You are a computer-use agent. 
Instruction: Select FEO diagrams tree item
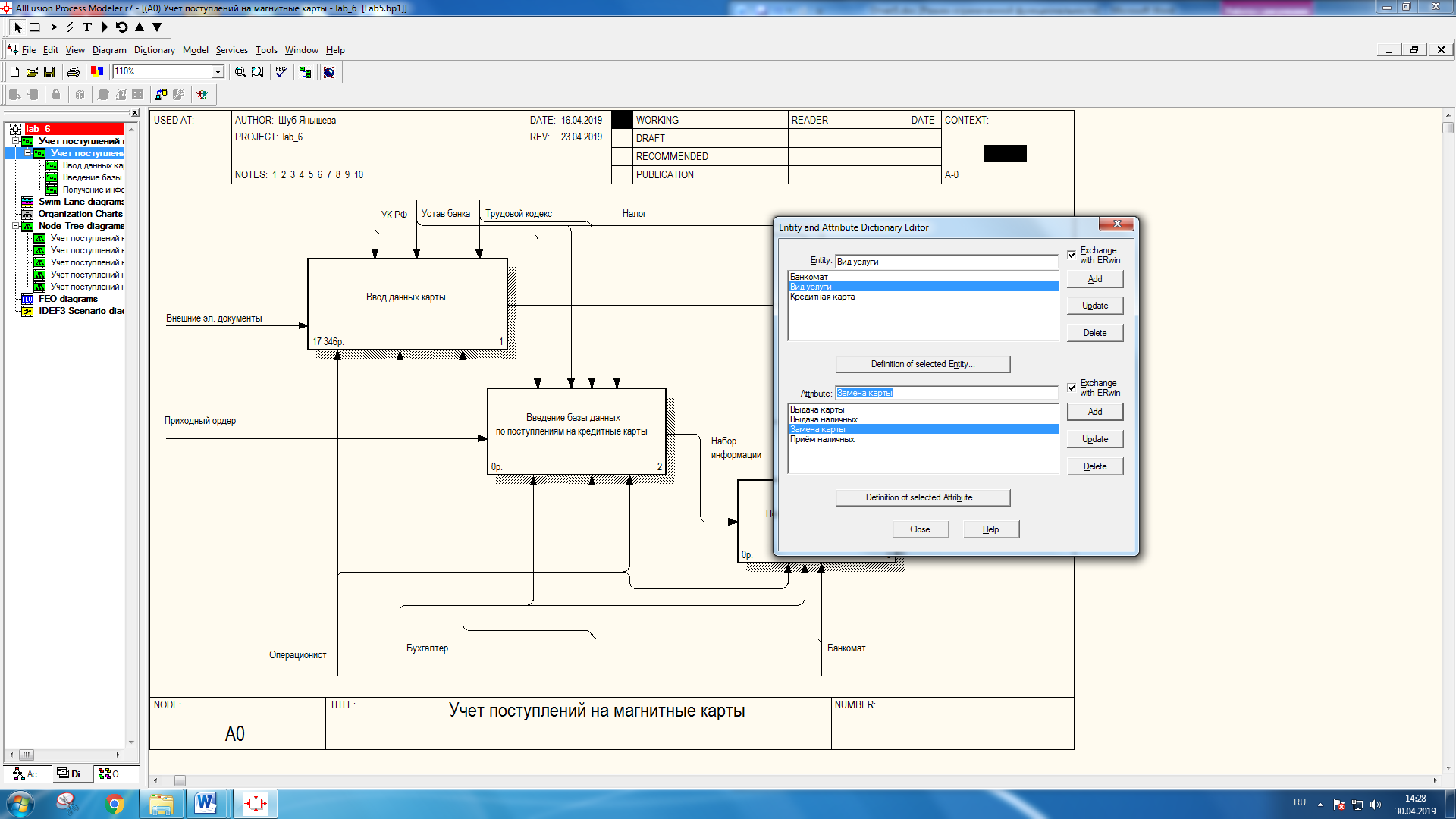[x=68, y=299]
